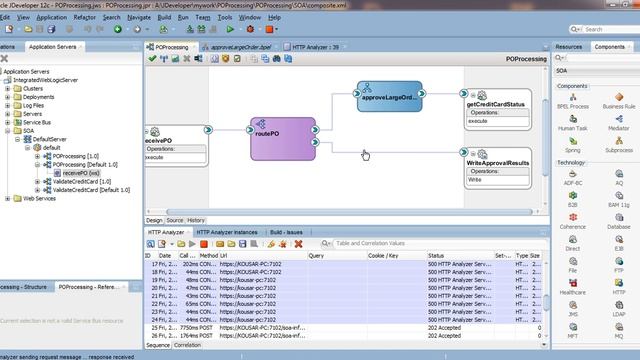Click the approveLargeOrder BPEL component

point(389,96)
